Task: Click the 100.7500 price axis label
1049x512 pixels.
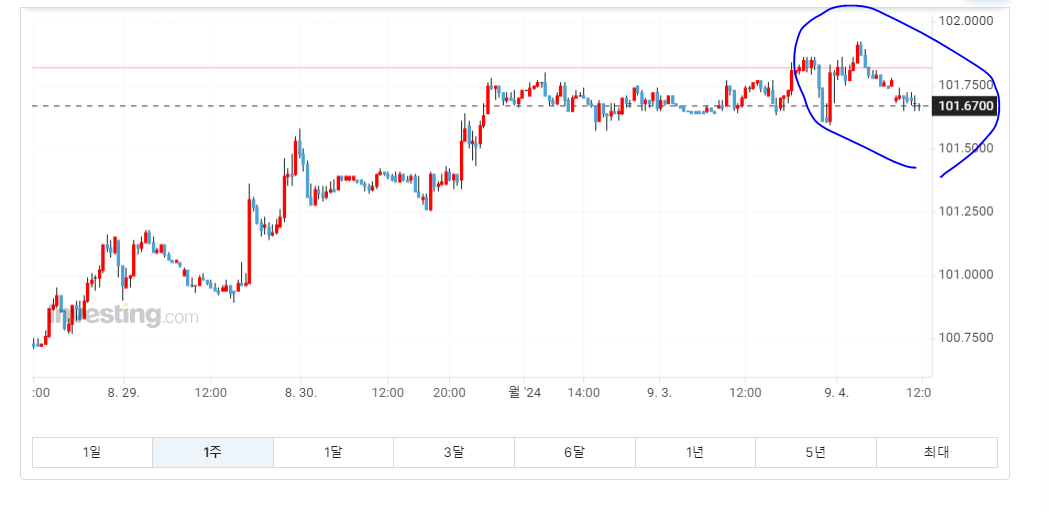Action: pos(964,338)
